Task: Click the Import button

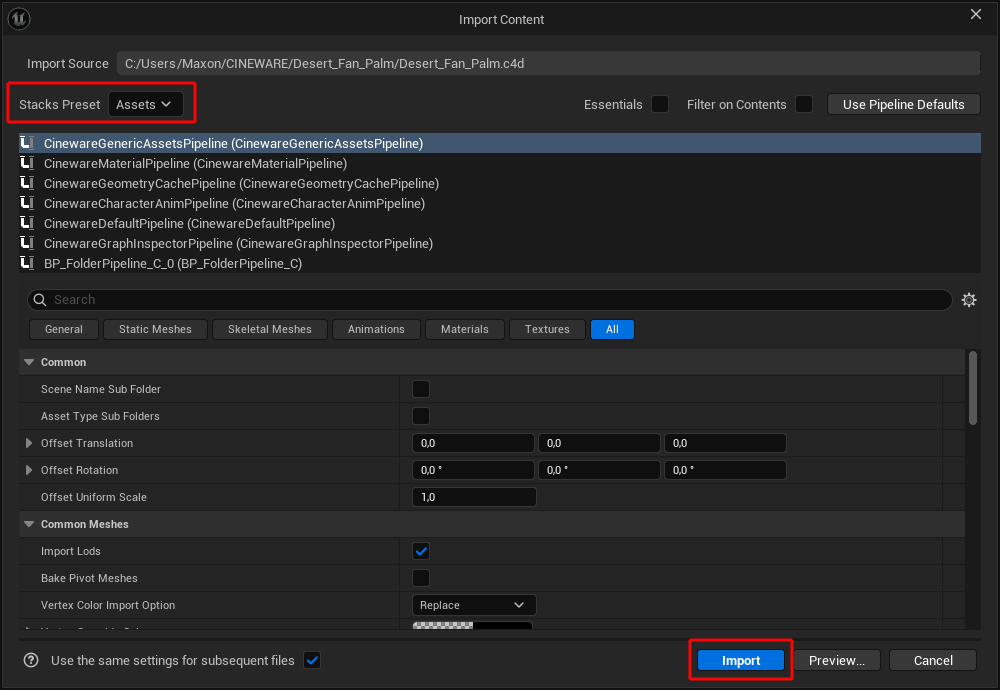Action: click(x=741, y=660)
